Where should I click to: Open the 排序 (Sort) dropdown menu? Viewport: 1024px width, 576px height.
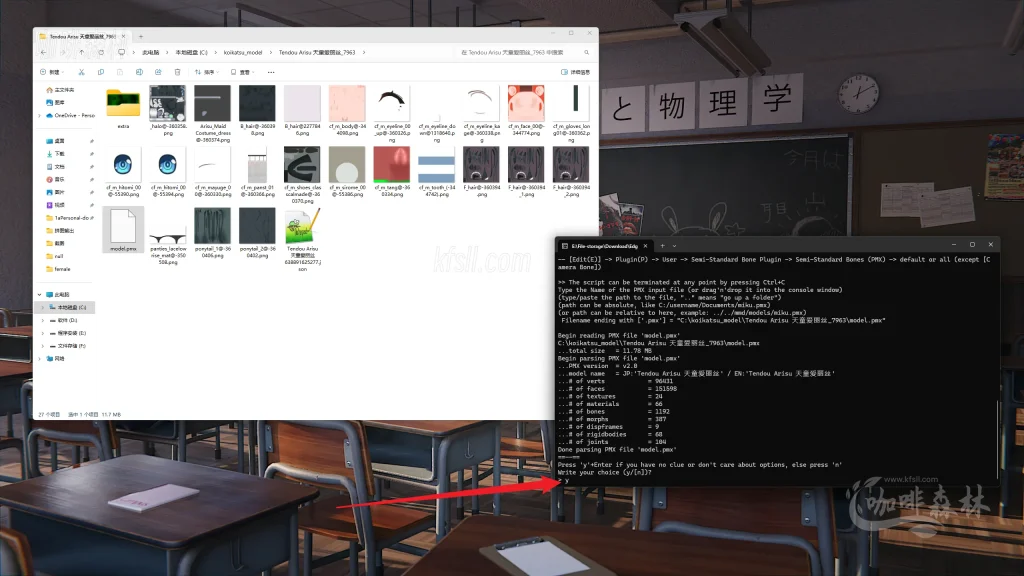click(x=205, y=72)
